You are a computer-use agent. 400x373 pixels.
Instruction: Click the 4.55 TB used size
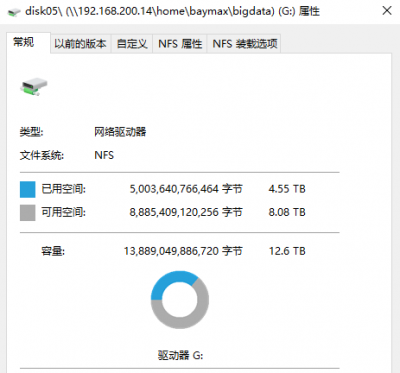(x=287, y=189)
